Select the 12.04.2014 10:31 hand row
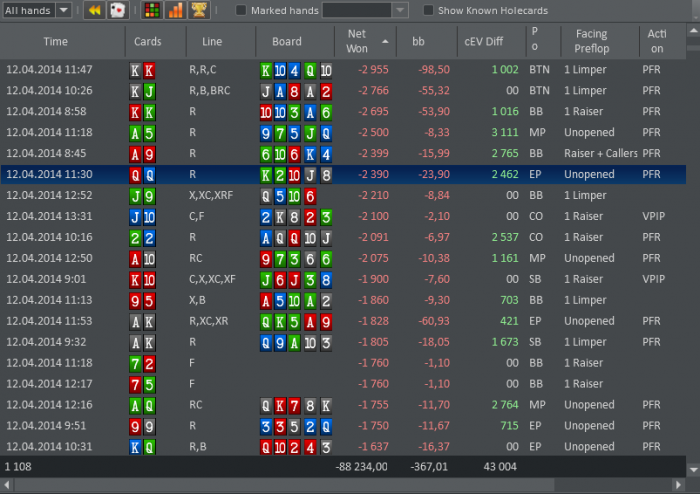The height and width of the screenshot is (494, 700). 343,447
